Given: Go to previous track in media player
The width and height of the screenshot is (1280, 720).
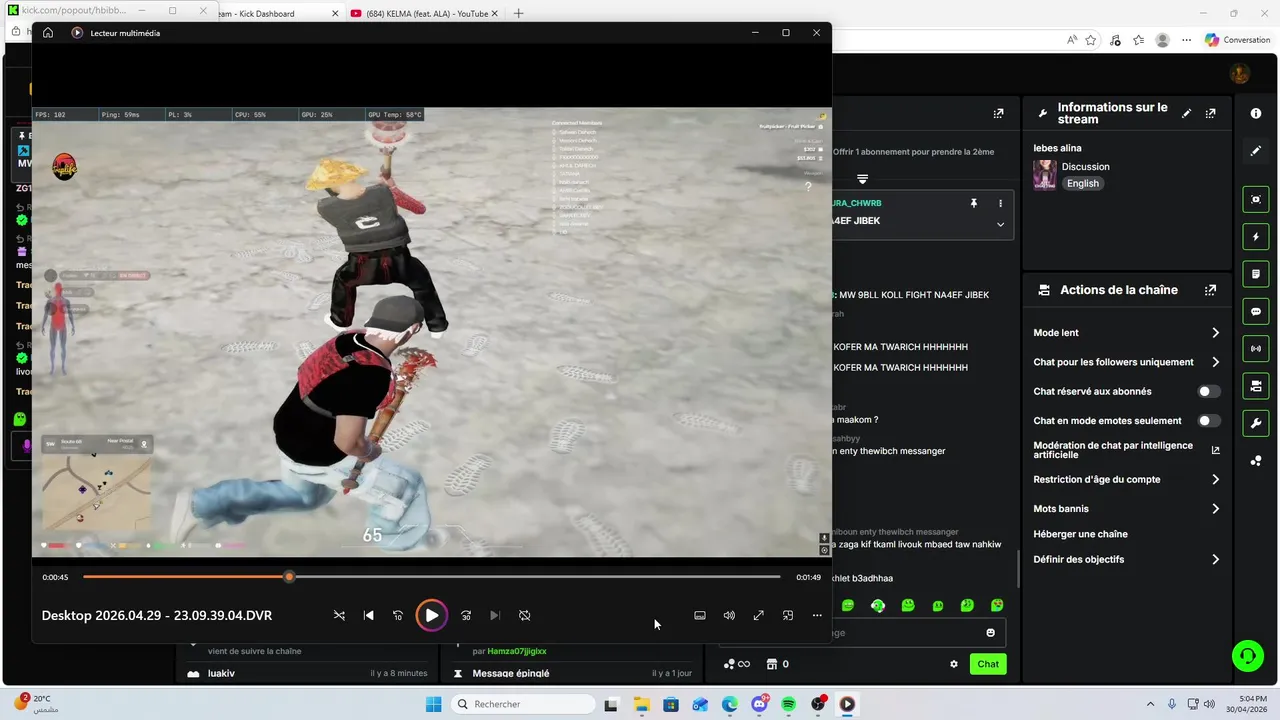Looking at the screenshot, I should [x=368, y=615].
